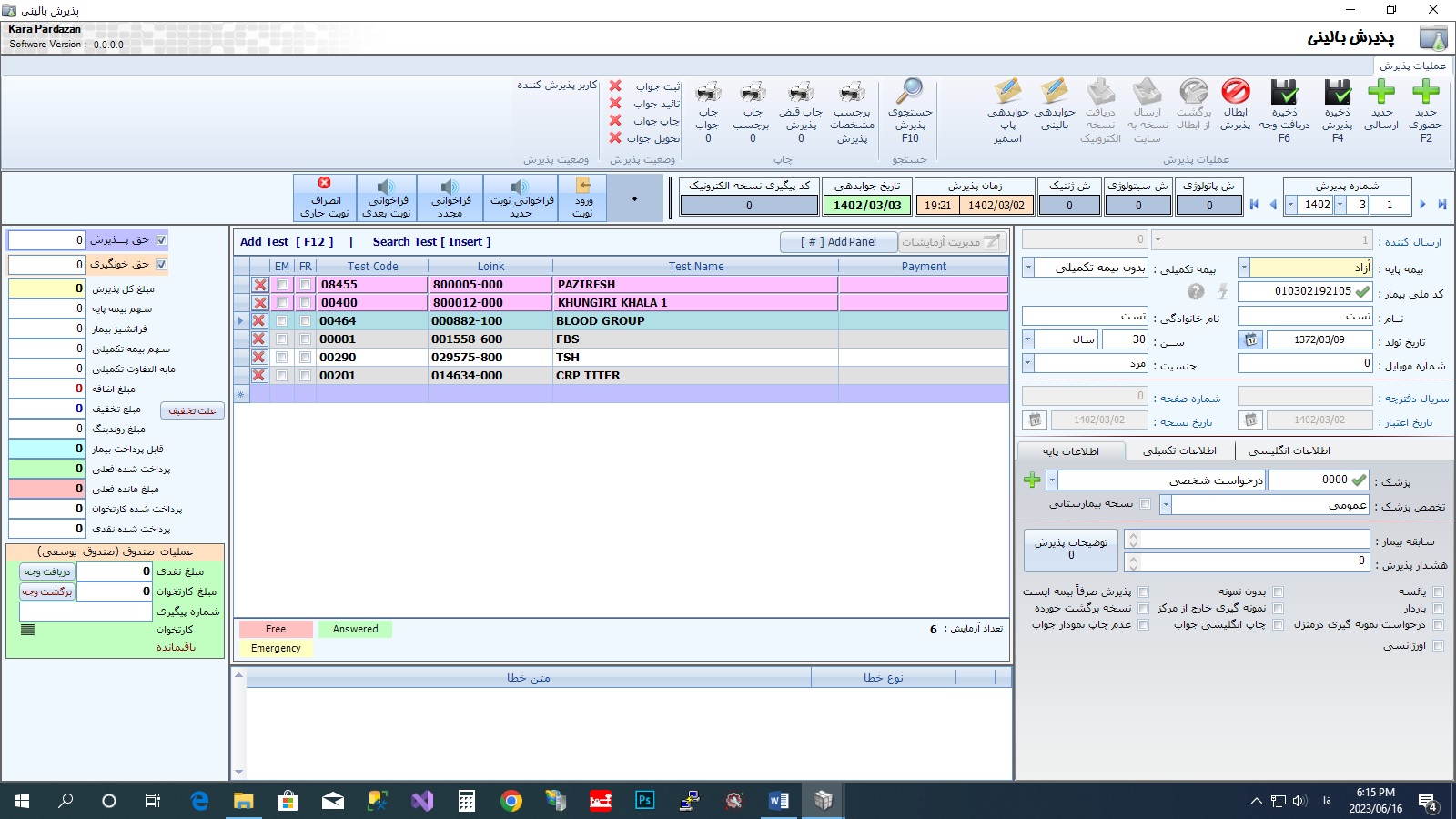Switch to the اطلاعات انگلیسی tab
Image resolution: width=1456 pixels, height=819 pixels.
click(x=1289, y=450)
